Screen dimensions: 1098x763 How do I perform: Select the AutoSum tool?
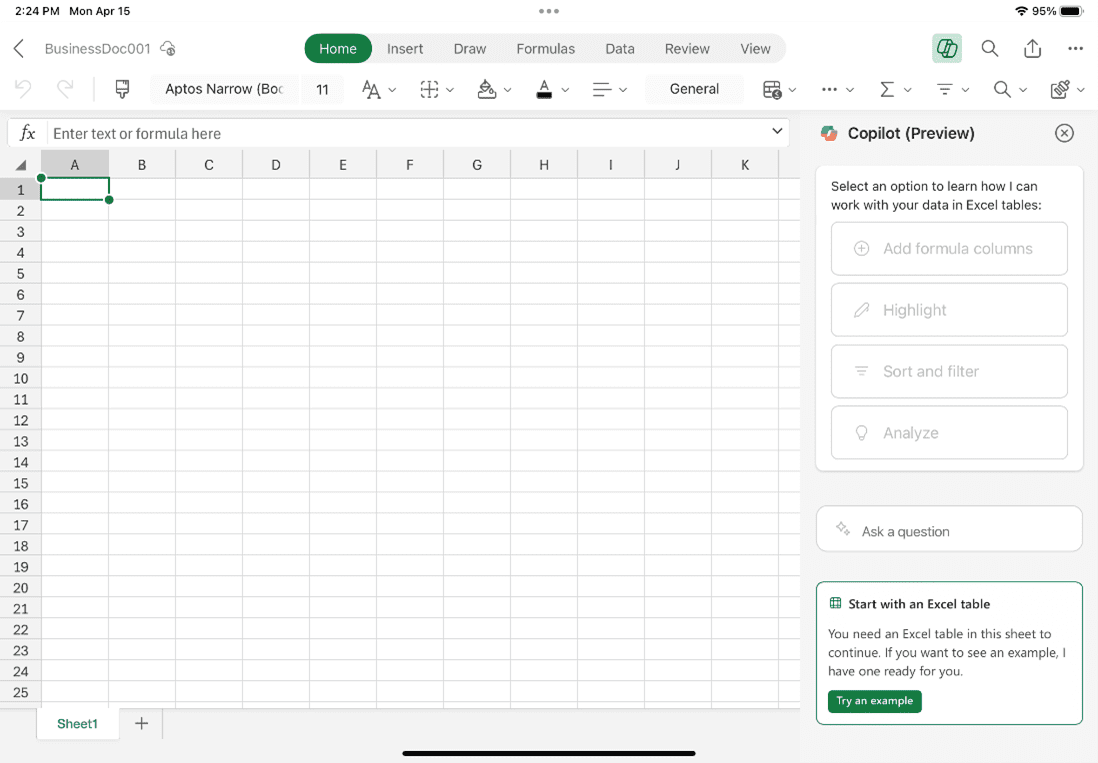pyautogui.click(x=888, y=89)
